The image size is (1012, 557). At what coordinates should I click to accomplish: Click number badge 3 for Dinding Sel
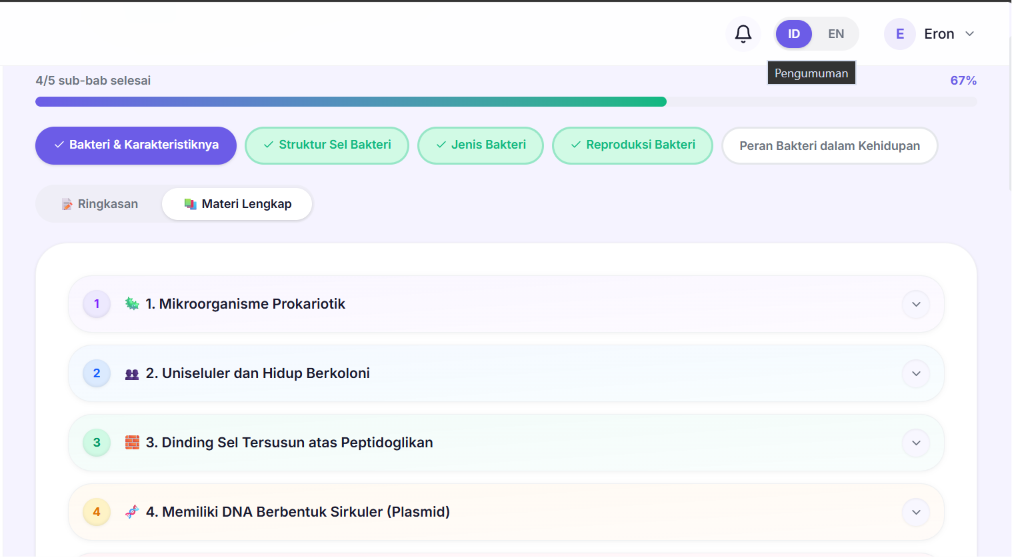pyautogui.click(x=97, y=443)
